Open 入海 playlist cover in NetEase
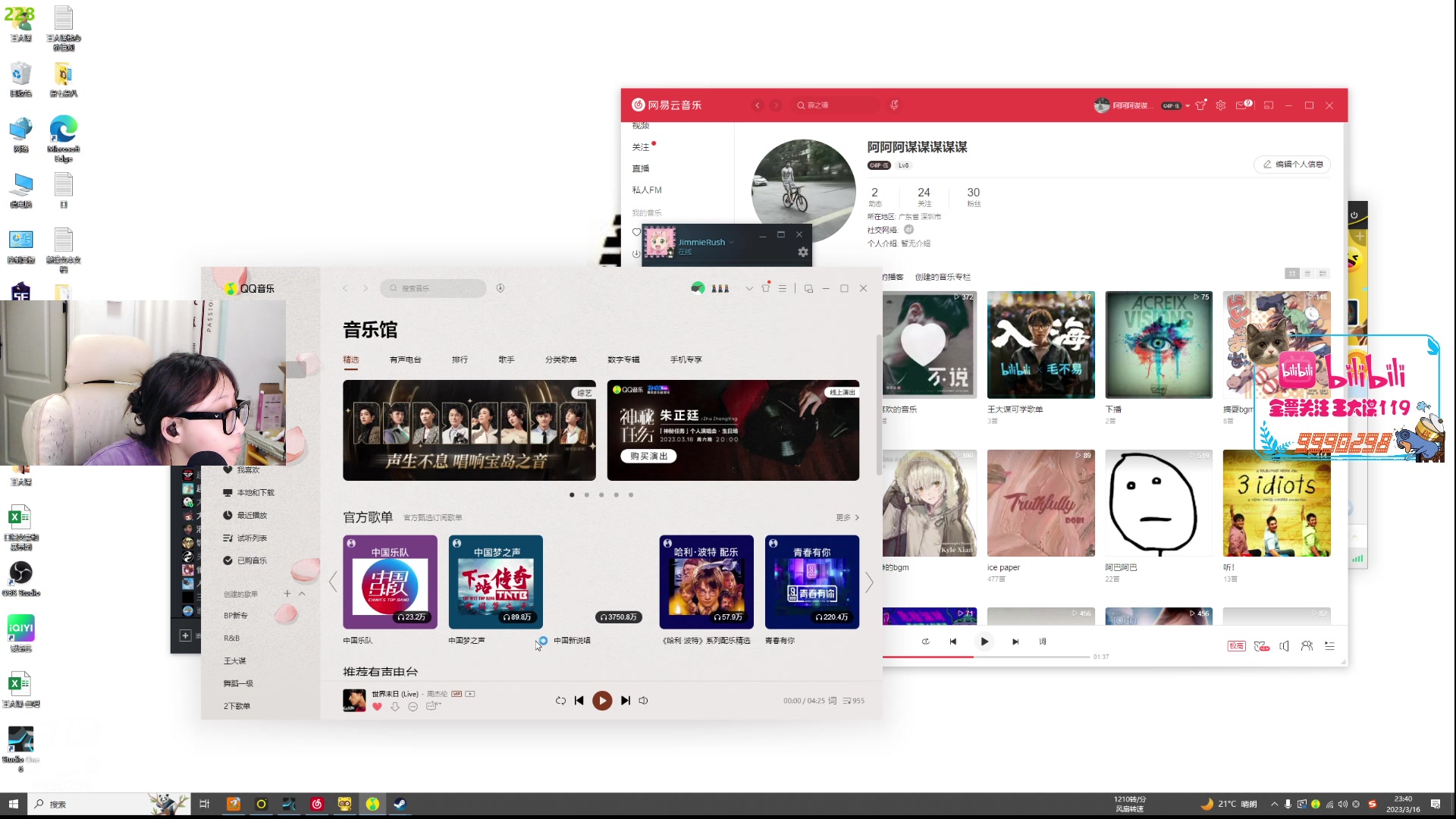This screenshot has width=1456, height=819. [1041, 345]
